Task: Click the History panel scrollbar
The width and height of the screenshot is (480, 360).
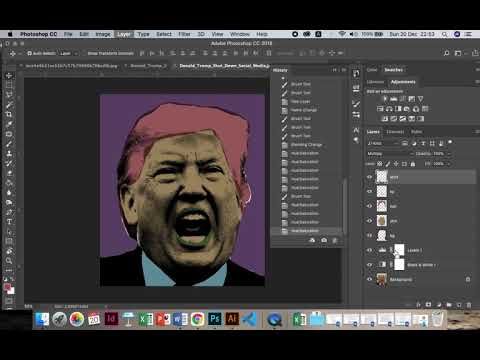Action: 345,206
